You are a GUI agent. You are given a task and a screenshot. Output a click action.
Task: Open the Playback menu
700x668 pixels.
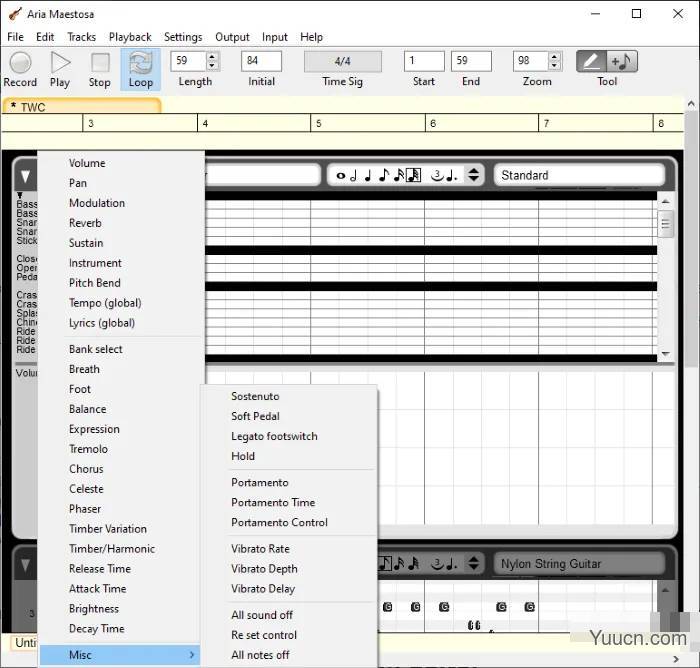(130, 37)
